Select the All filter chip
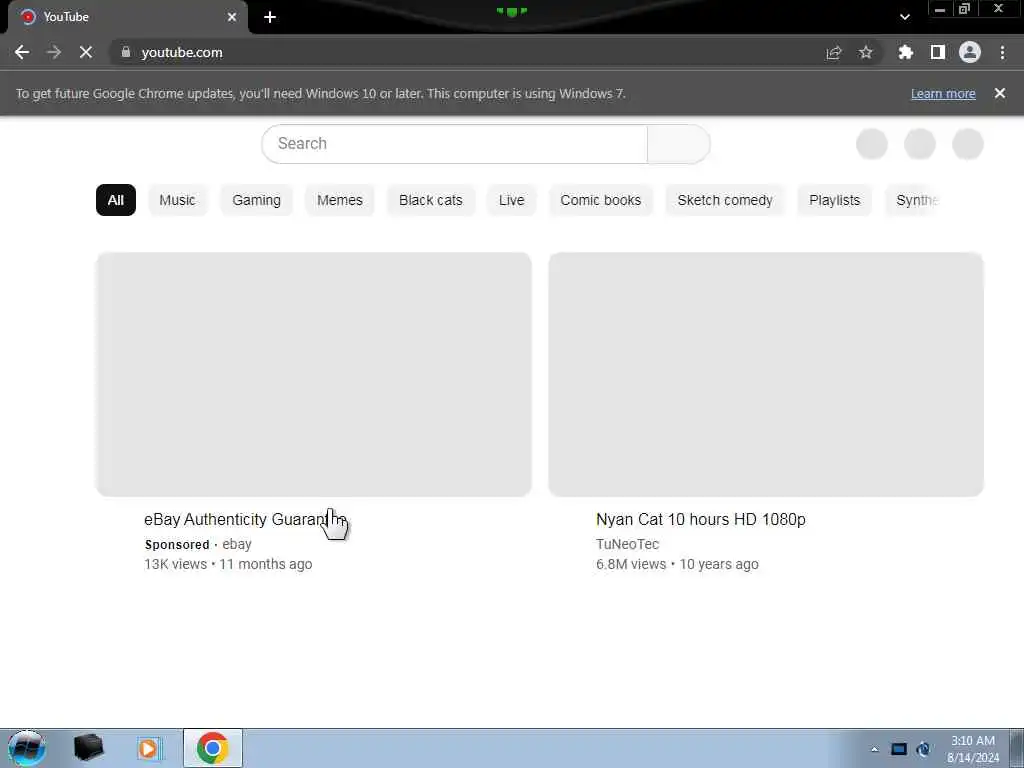Image resolution: width=1024 pixels, height=768 pixels. coord(116,200)
